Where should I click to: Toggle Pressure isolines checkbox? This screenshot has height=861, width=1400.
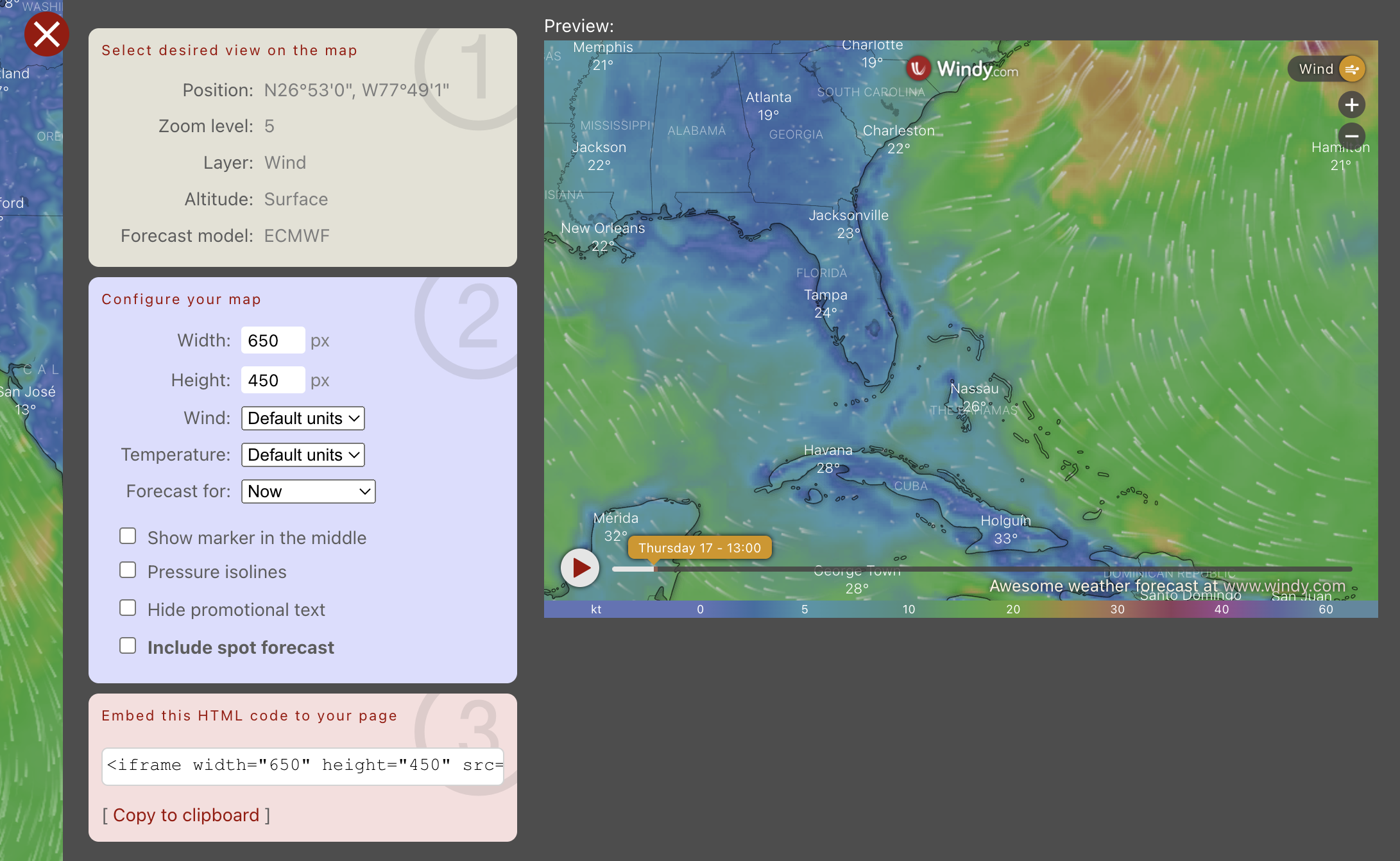click(128, 570)
